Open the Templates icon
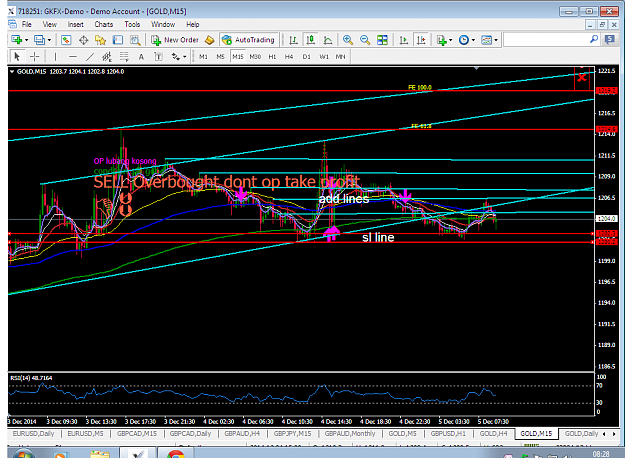625x458 pixels. click(x=486, y=40)
